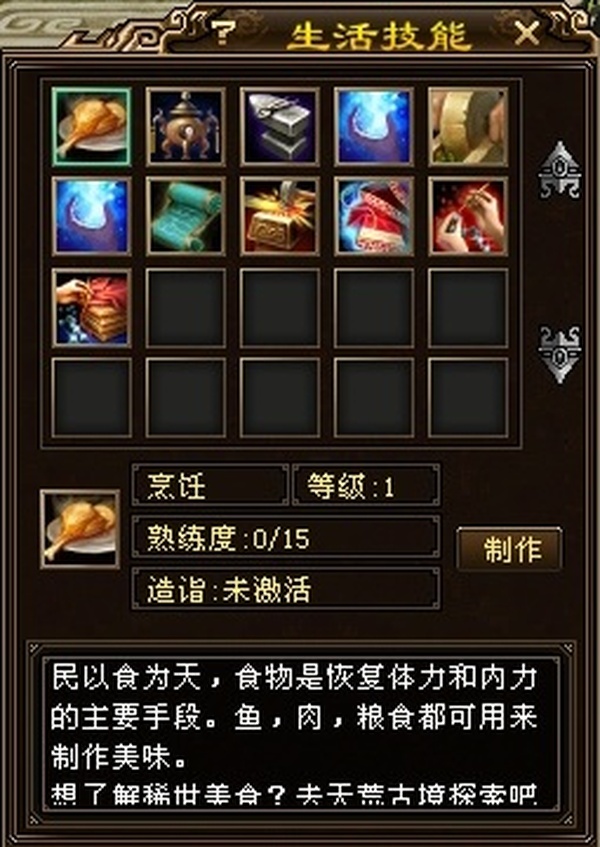This screenshot has width=600, height=847.
Task: Select the roast chicken cooking skill icon
Action: 91,127
